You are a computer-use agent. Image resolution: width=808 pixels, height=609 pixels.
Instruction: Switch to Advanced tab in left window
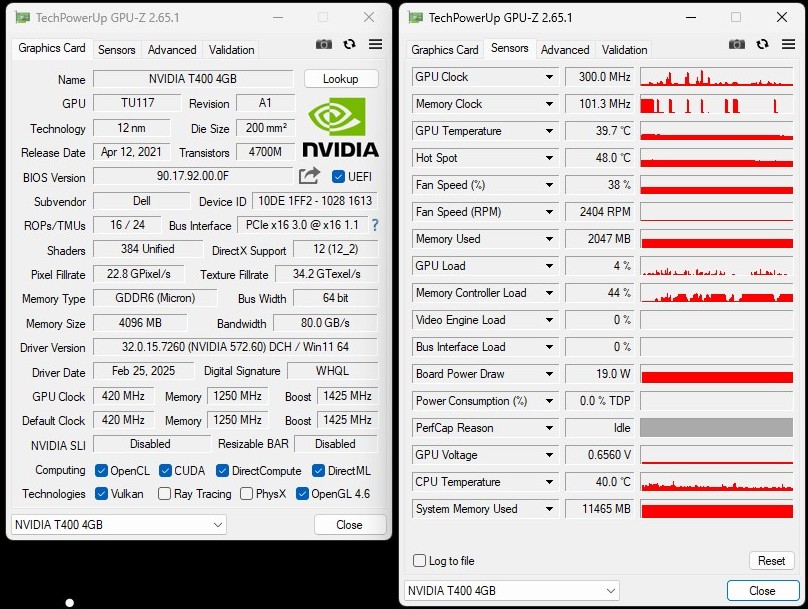pos(172,49)
